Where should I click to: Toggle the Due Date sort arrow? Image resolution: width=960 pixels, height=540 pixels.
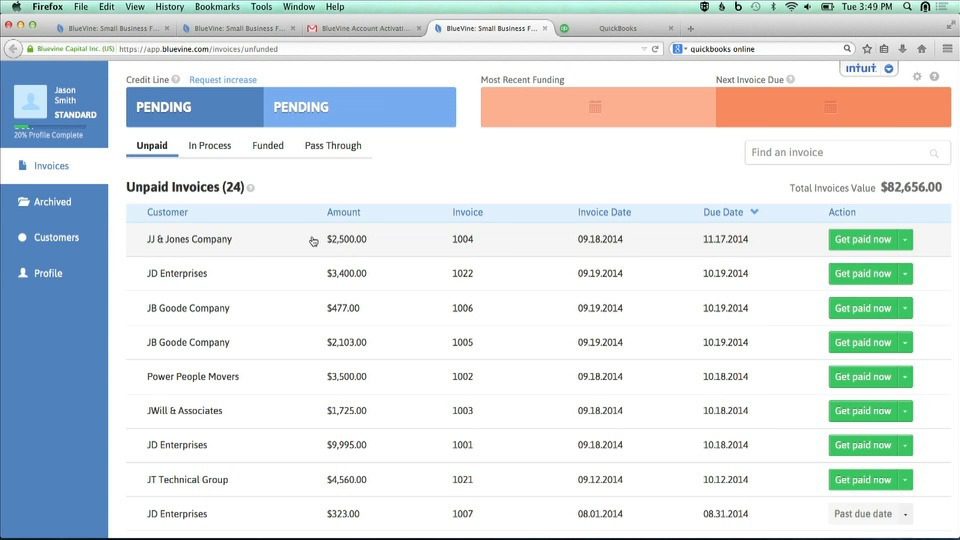tap(754, 212)
